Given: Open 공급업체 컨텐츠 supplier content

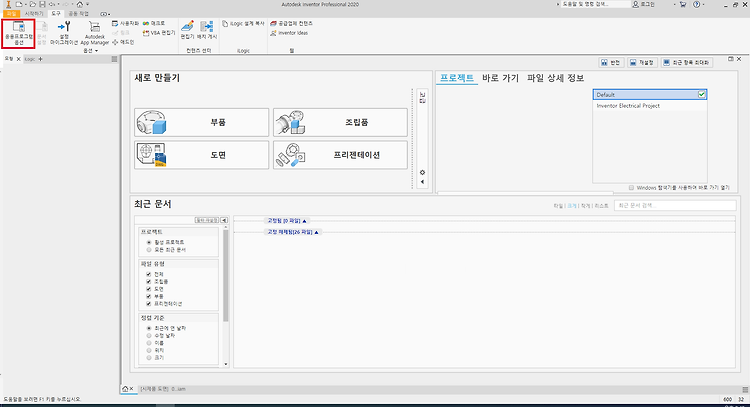Looking at the screenshot, I should click(x=291, y=23).
